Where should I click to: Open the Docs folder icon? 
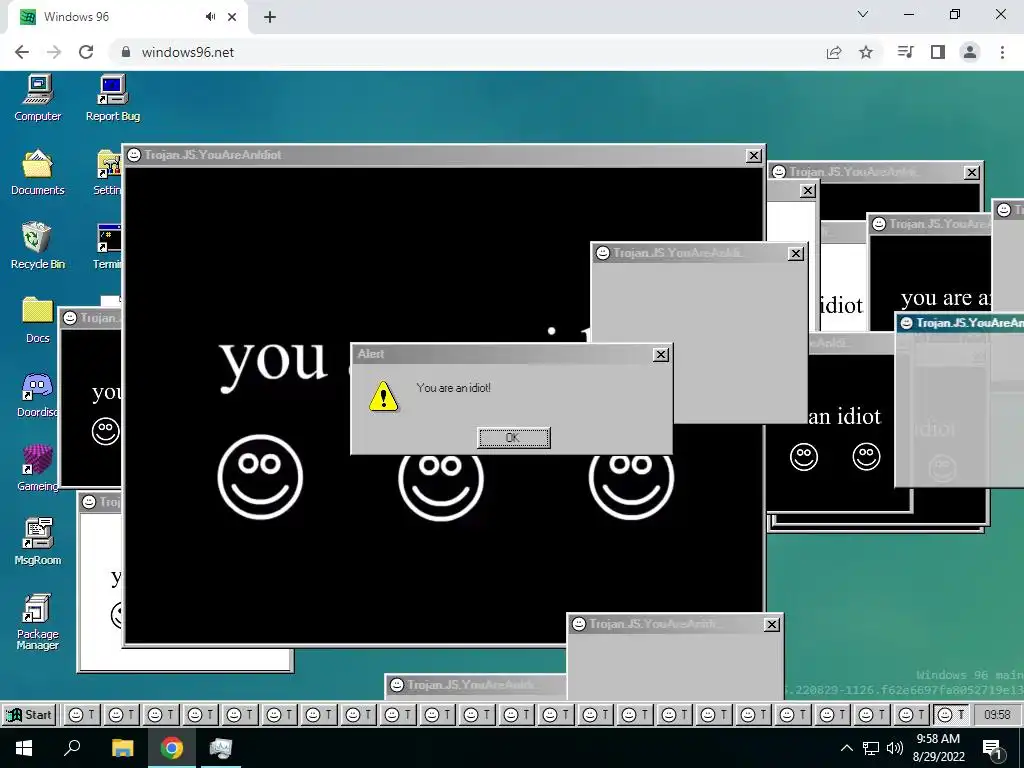38,320
